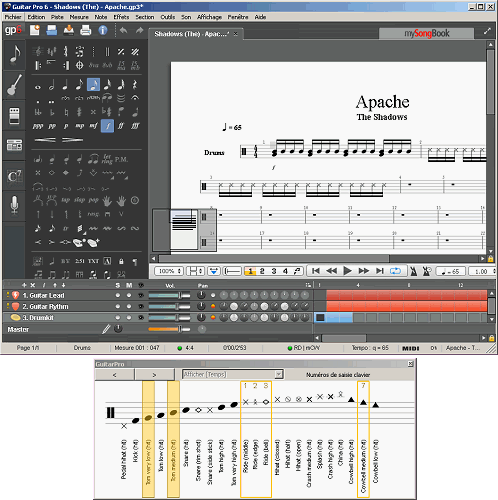
Task: Open the note edition panel (eighth-note sidebar icon)
Action: 14,55
